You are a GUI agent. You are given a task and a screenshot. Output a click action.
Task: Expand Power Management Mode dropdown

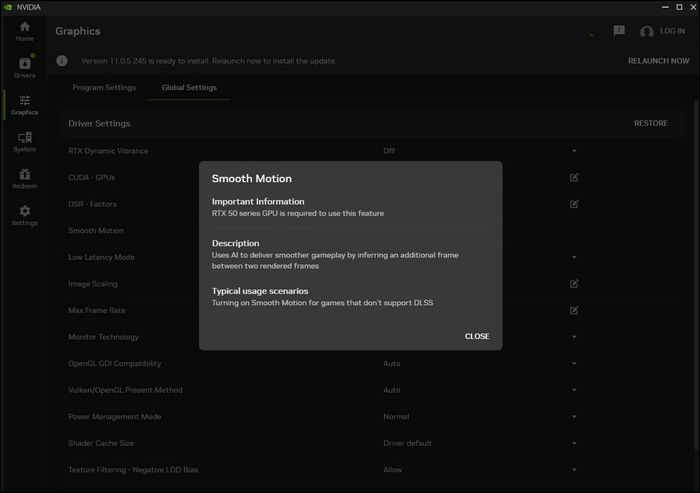574,417
